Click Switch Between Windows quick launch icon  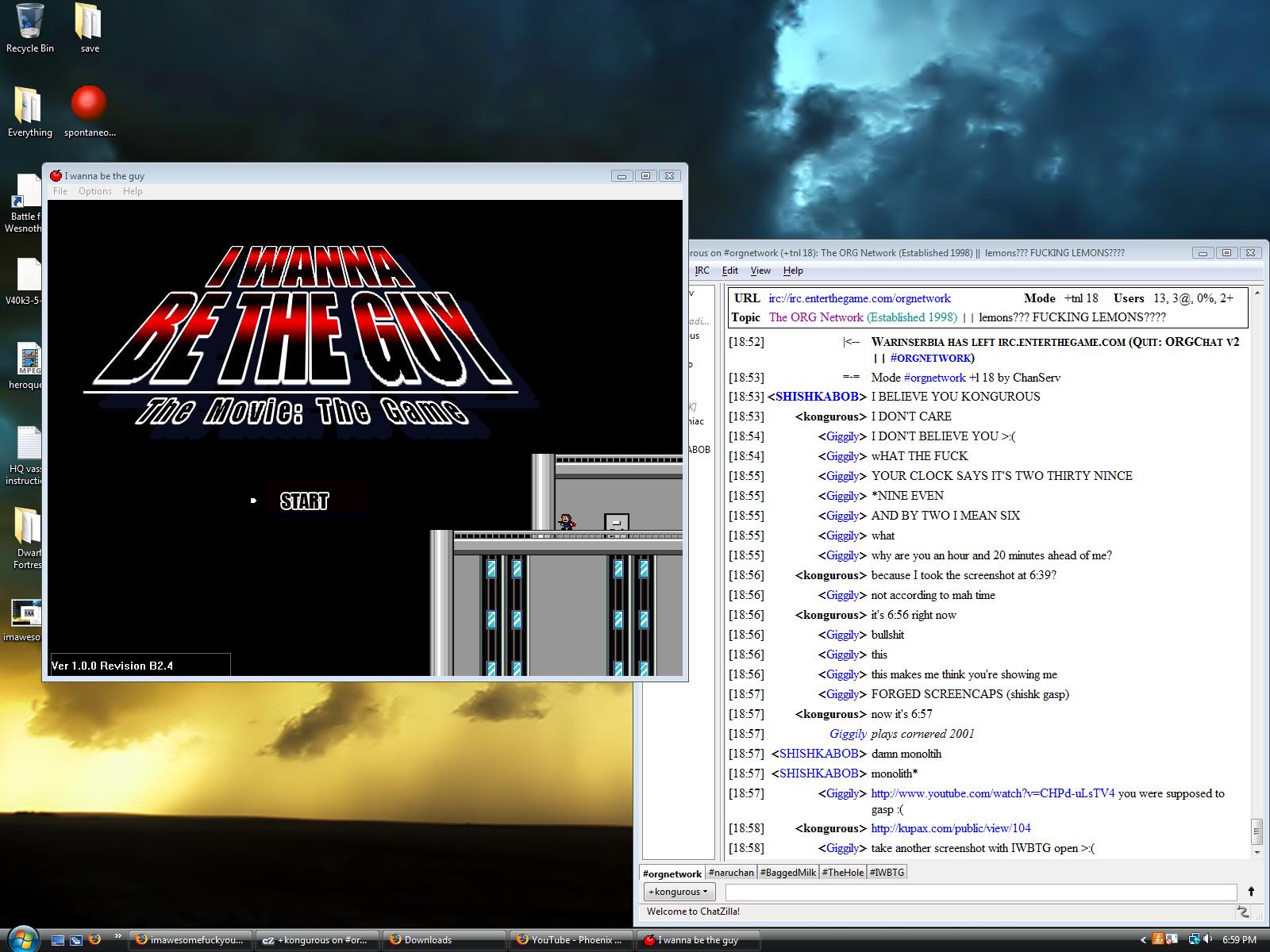(x=76, y=940)
